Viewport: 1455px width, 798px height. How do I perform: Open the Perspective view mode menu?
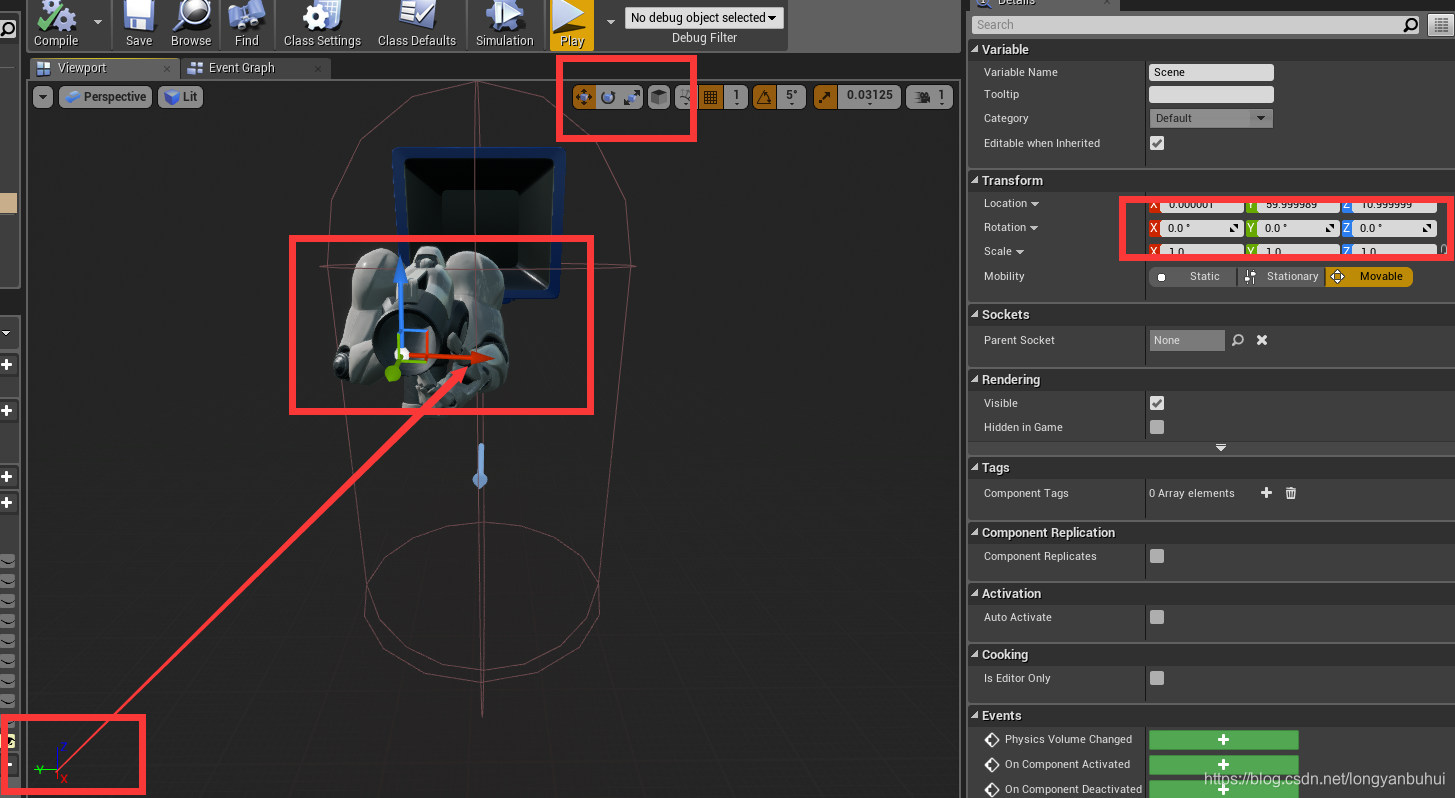coord(105,97)
